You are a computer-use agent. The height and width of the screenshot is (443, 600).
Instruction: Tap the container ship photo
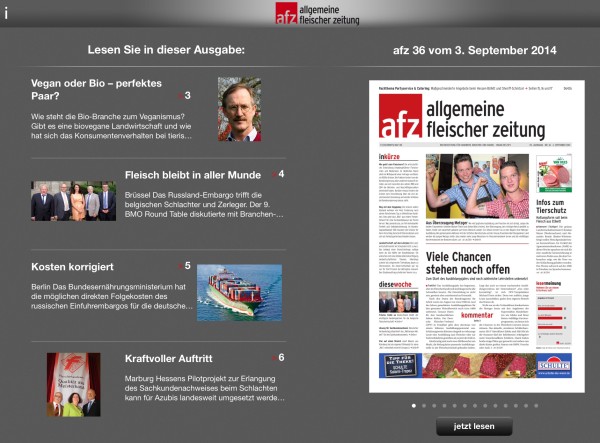240,292
